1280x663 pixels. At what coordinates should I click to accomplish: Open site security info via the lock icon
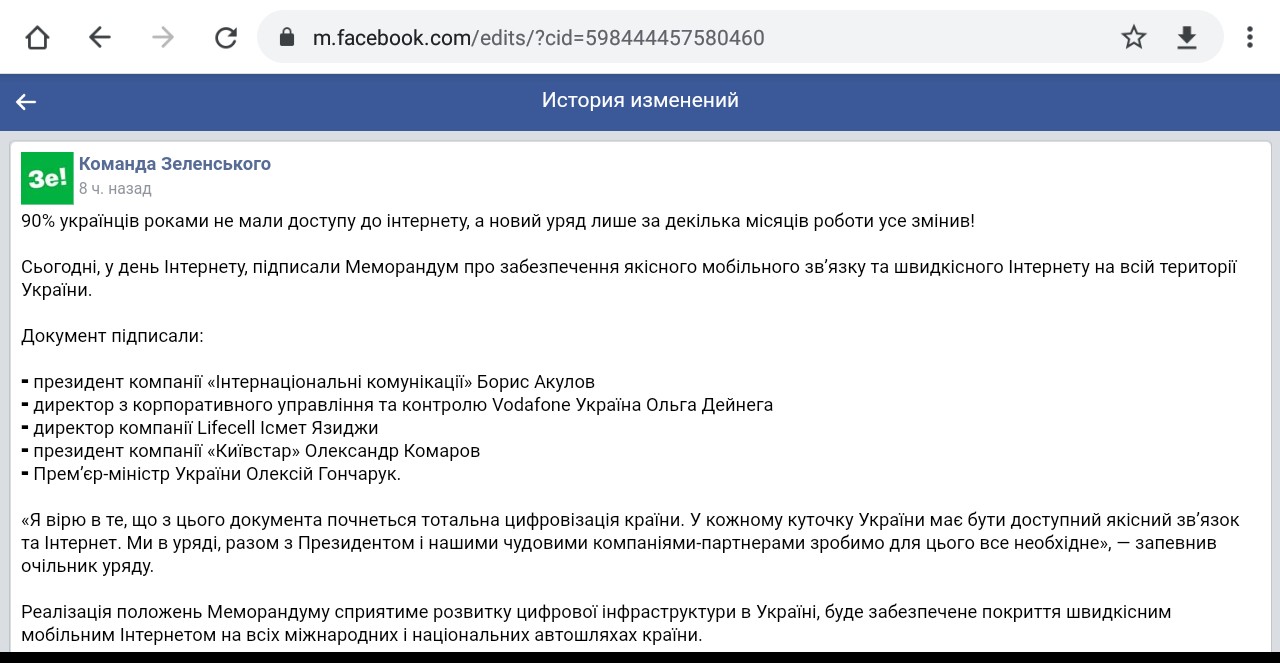pyautogui.click(x=287, y=38)
